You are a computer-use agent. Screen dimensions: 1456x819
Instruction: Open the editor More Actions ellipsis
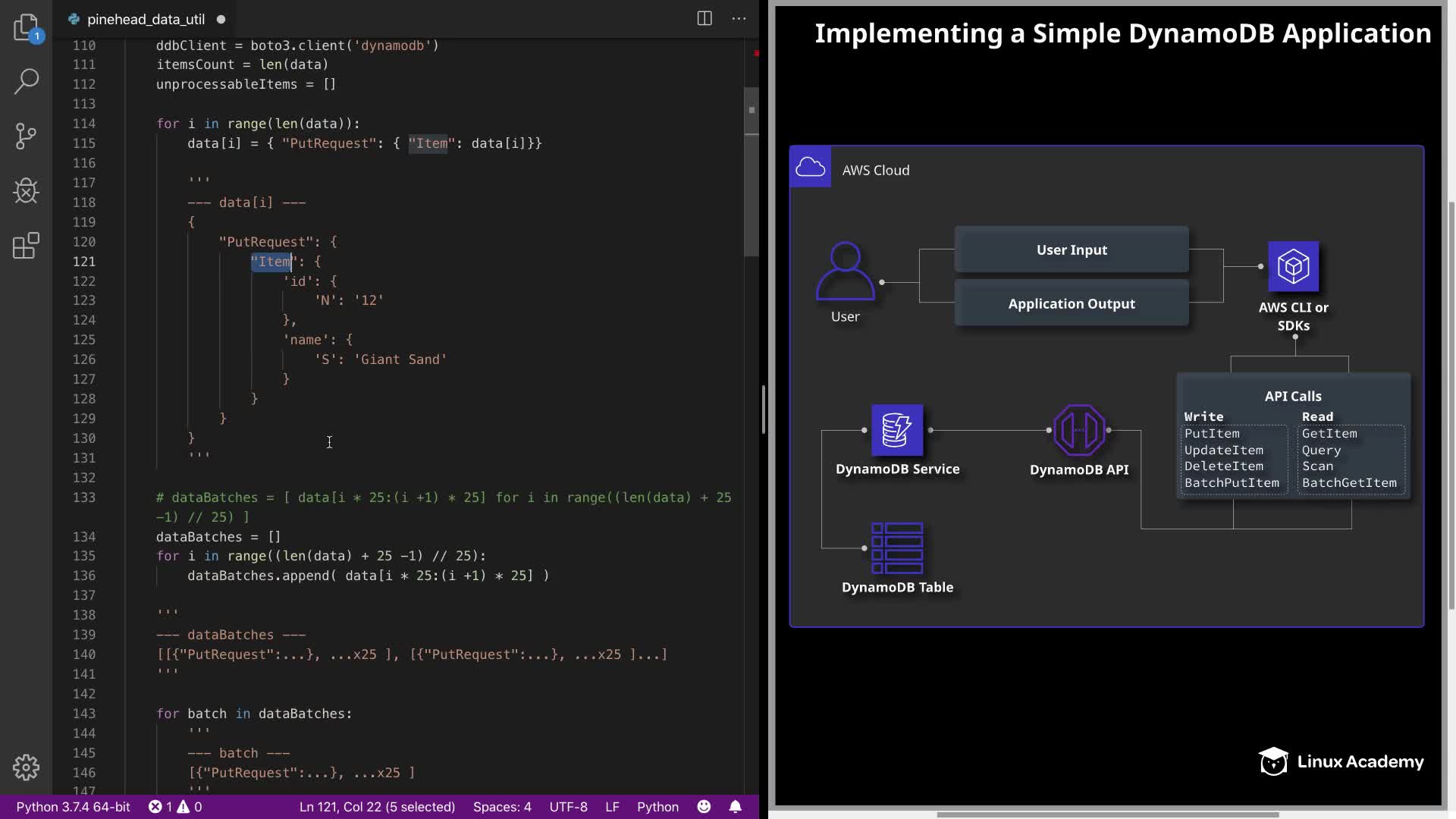(x=739, y=19)
